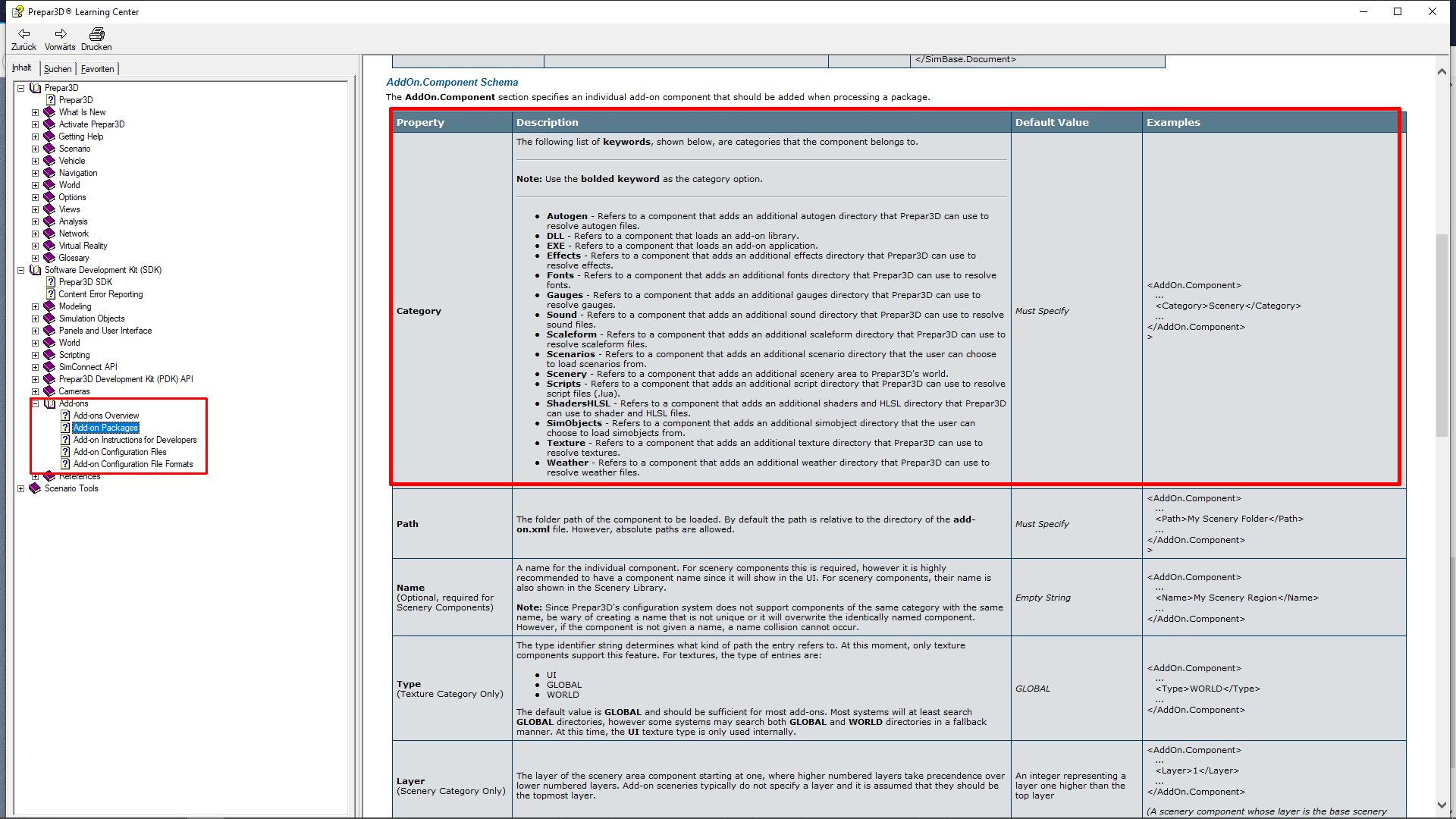The image size is (1456, 819).
Task: Expand the Panels and User Interface node
Action: click(x=35, y=331)
